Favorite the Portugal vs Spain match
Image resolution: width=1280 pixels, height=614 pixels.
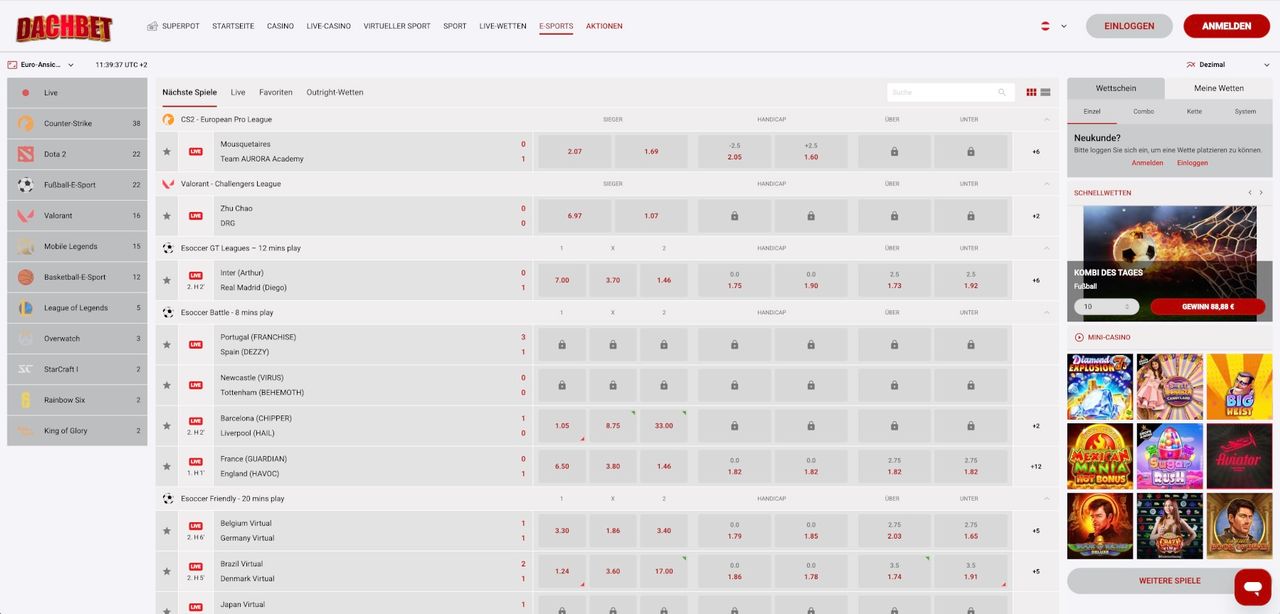[167, 345]
